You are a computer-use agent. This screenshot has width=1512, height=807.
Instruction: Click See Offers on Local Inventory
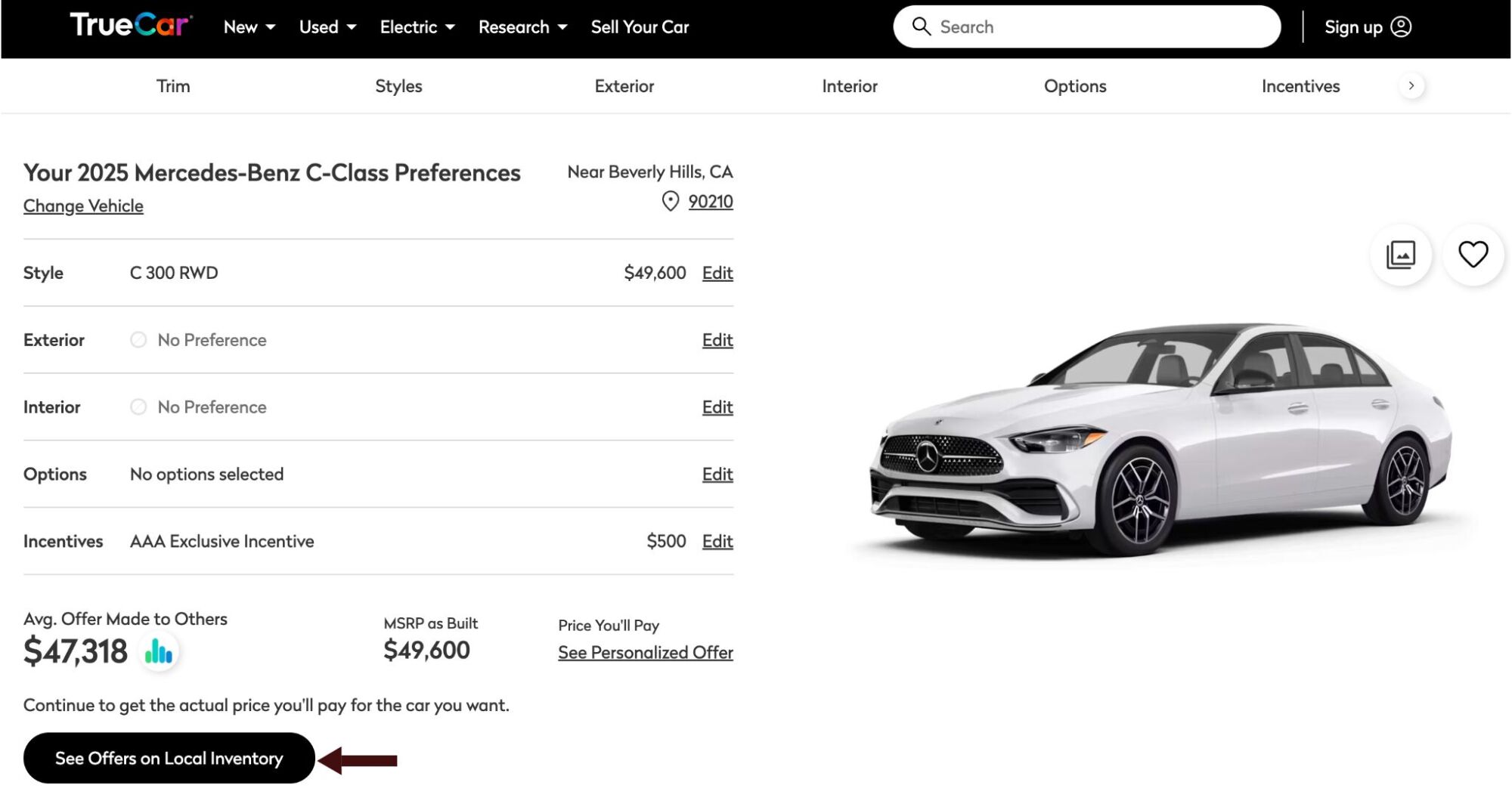tap(169, 758)
